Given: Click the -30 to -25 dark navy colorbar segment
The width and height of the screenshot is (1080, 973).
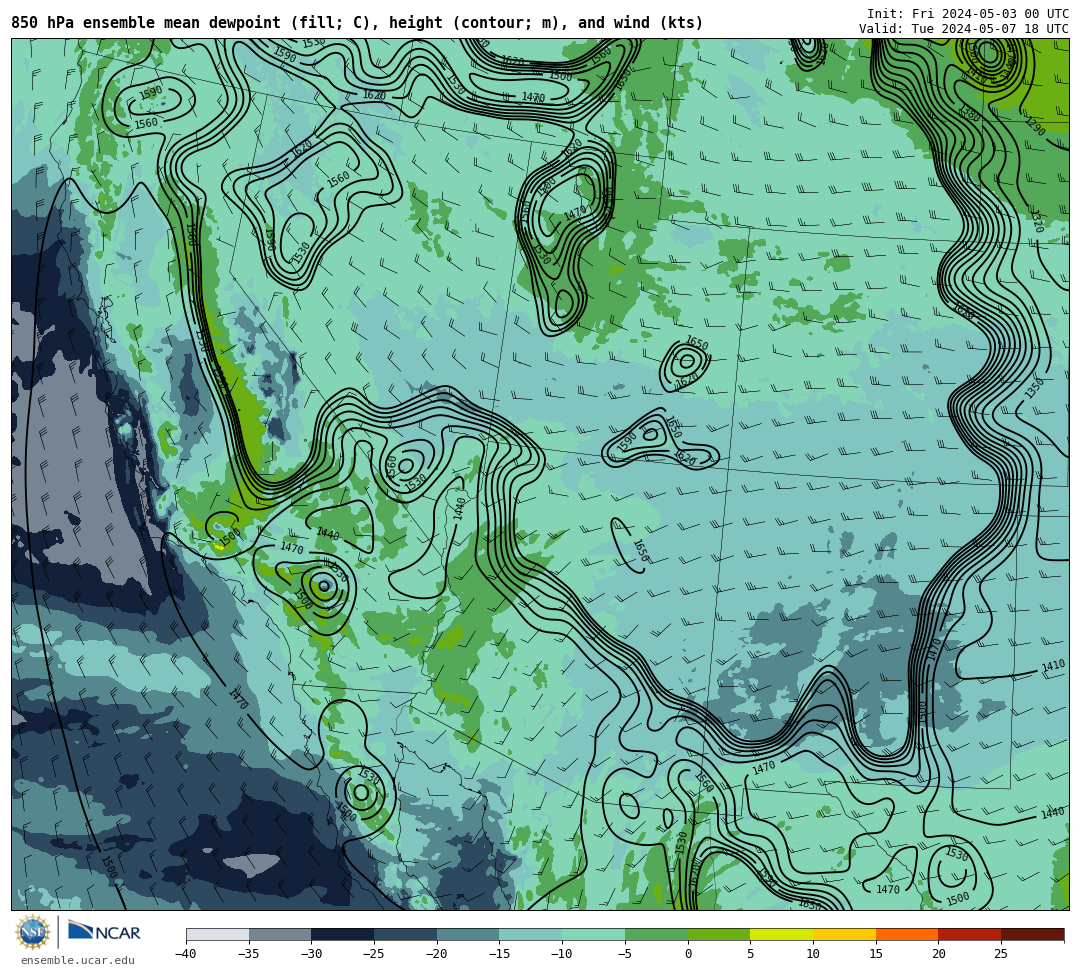Looking at the screenshot, I should coord(343,934).
